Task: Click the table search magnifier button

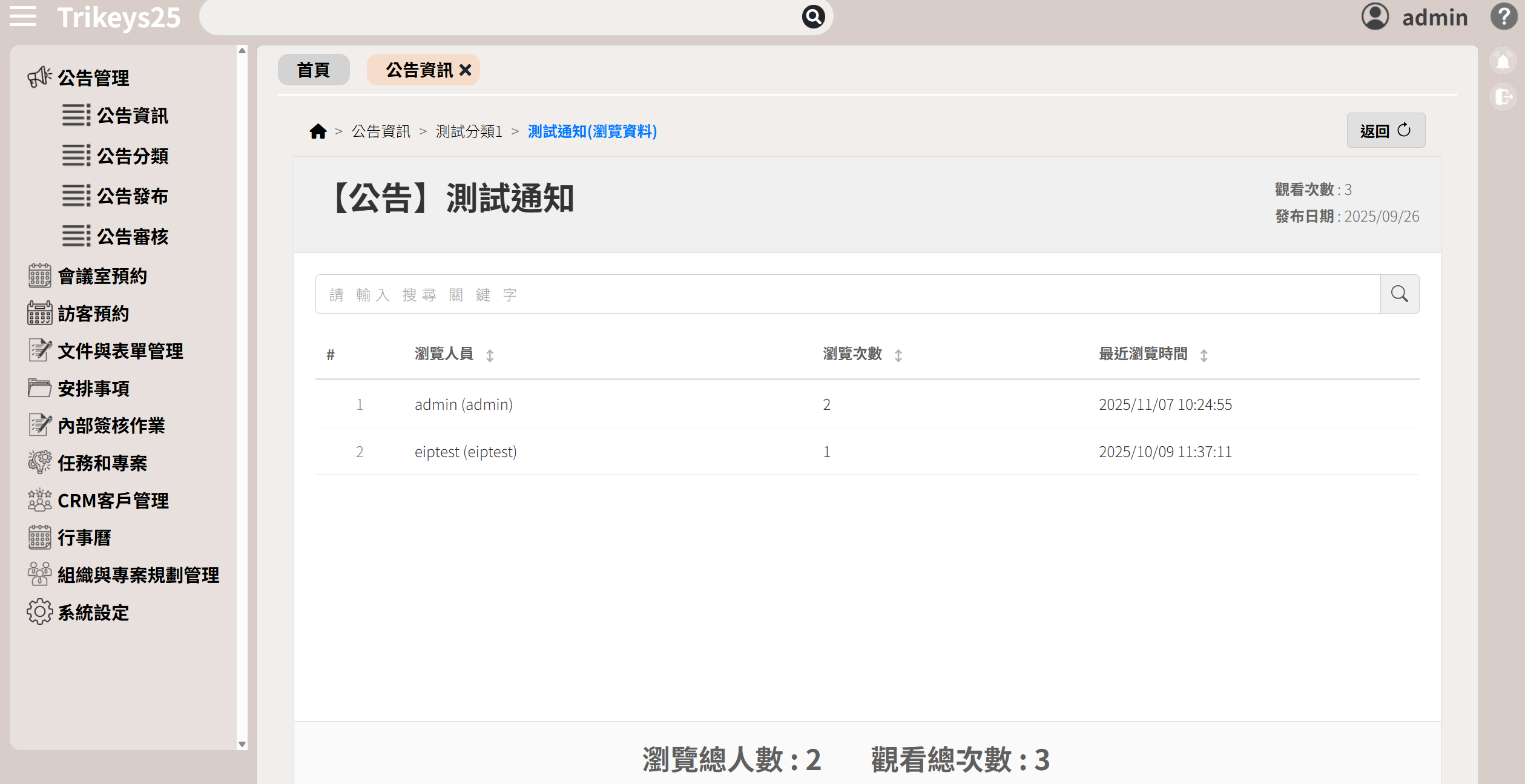Action: 1399,294
